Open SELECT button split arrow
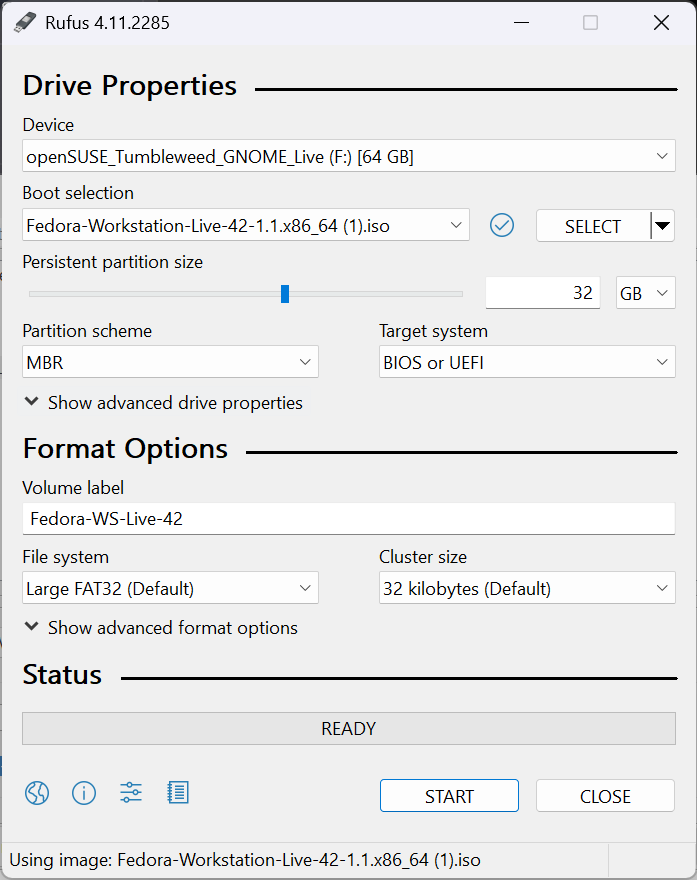This screenshot has width=697, height=880. point(662,226)
